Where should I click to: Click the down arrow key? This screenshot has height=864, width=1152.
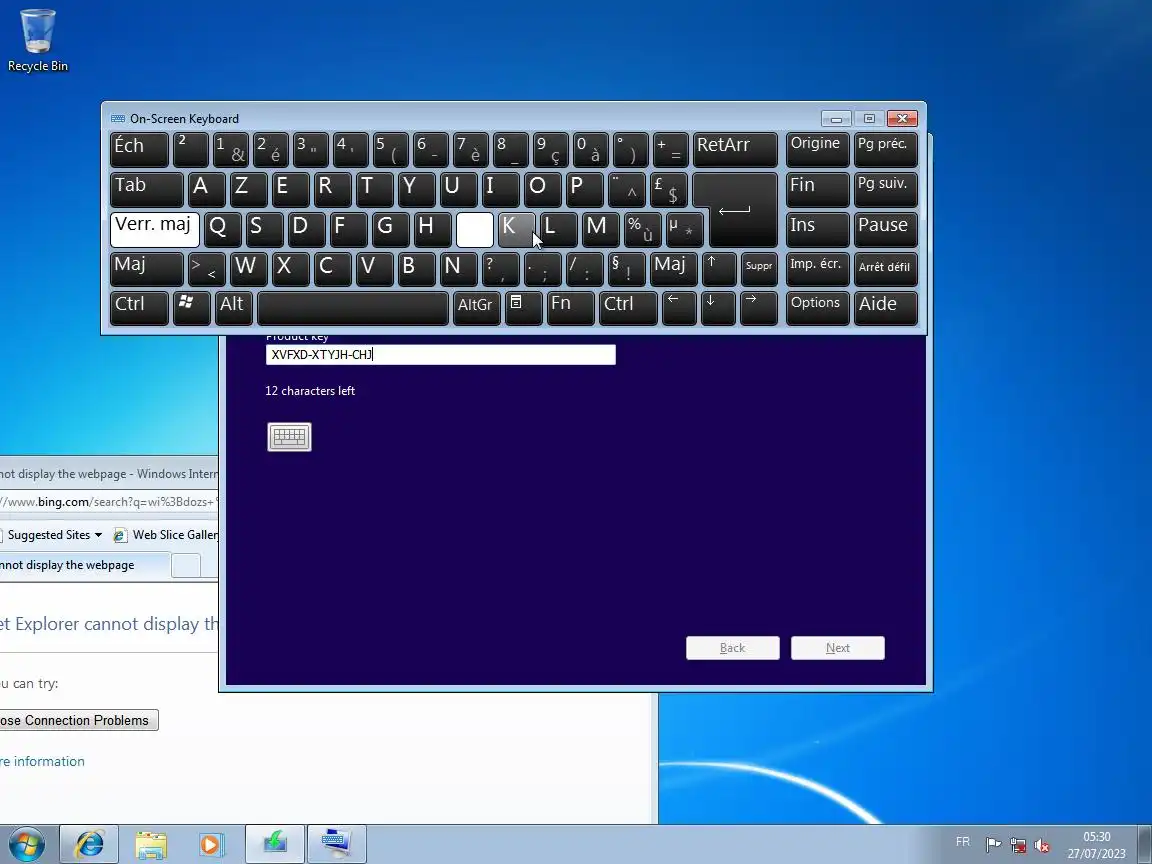click(x=718, y=308)
